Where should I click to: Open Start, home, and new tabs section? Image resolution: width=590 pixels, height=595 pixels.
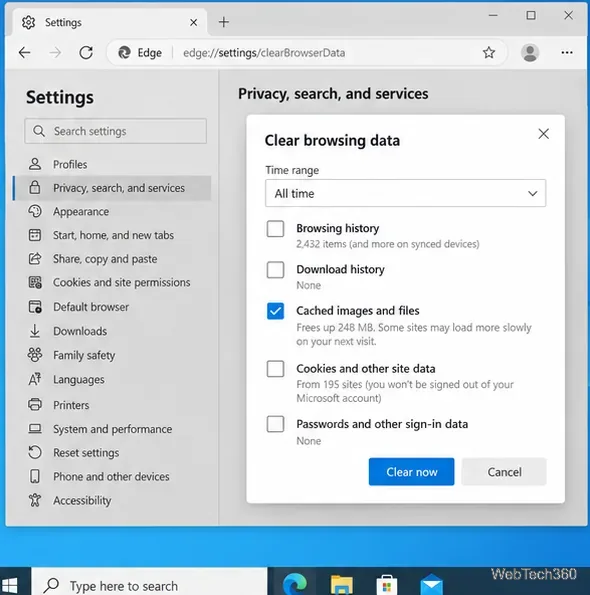pyautogui.click(x=112, y=235)
